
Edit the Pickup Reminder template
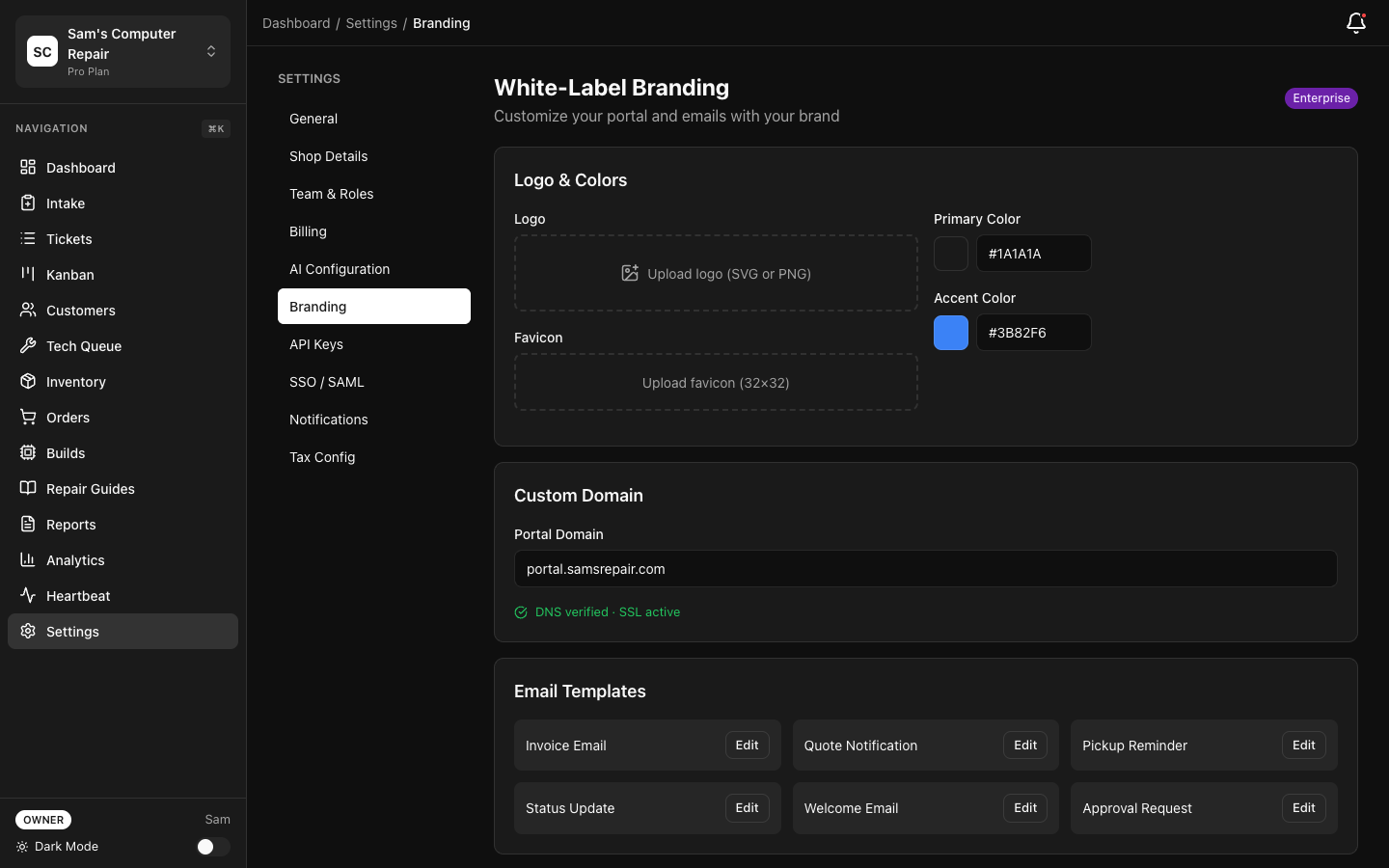tap(1303, 745)
